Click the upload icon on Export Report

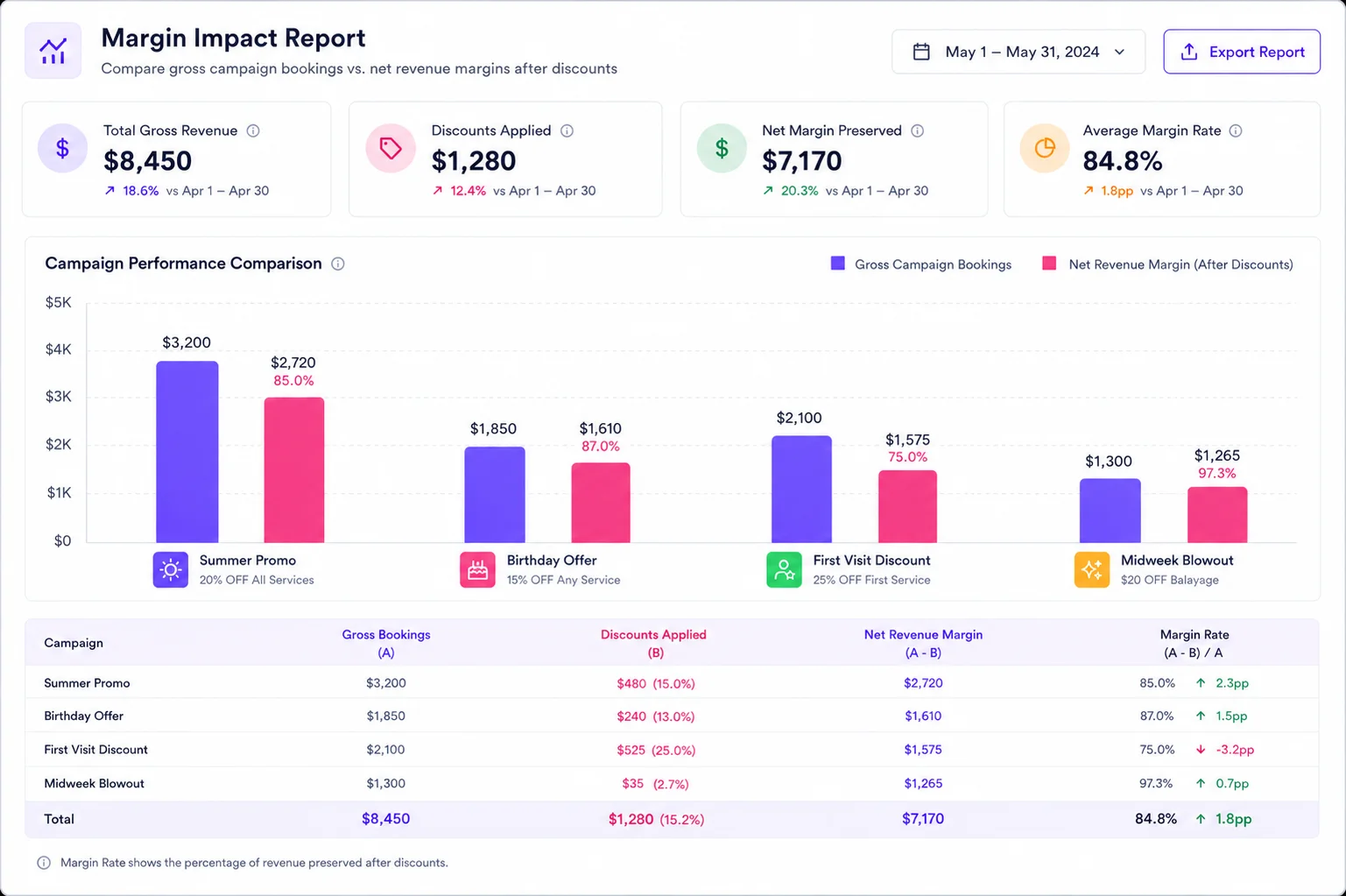coord(1188,52)
